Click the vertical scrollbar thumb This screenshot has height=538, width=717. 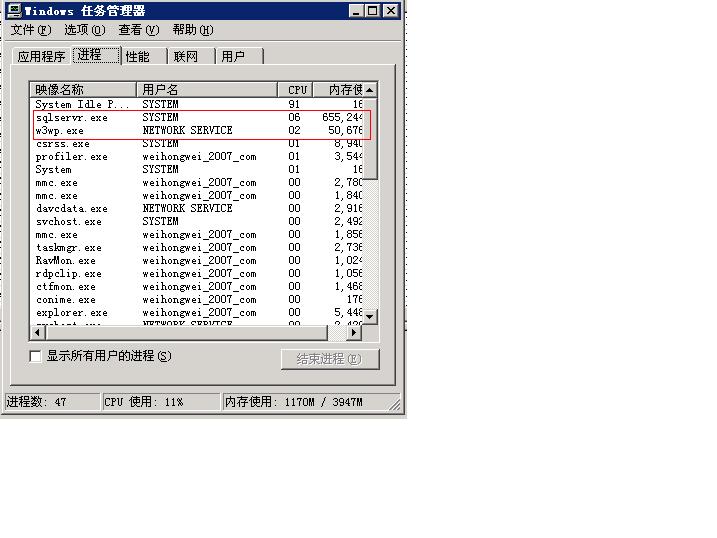pos(370,138)
